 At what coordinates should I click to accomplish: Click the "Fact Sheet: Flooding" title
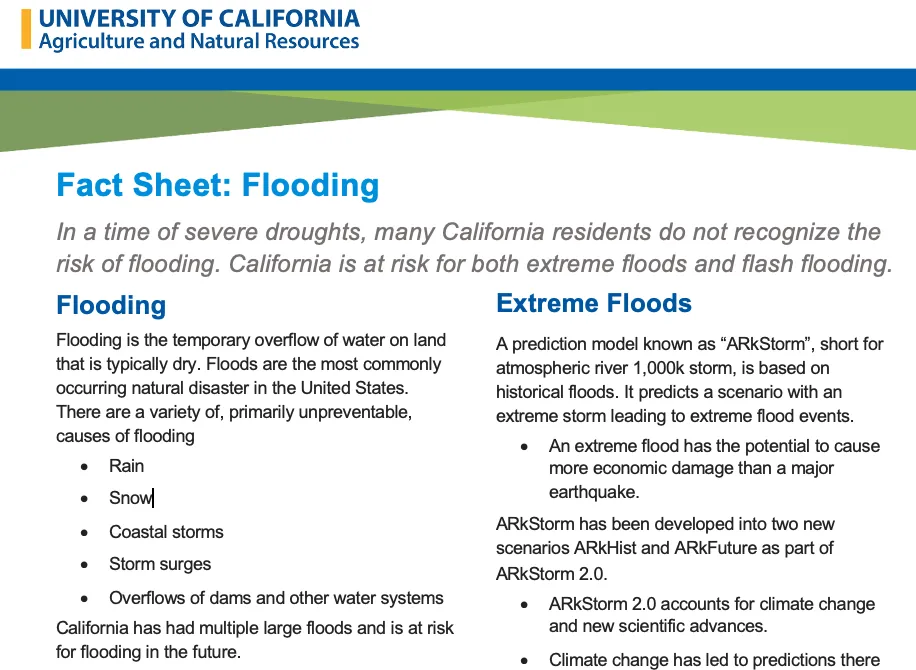(217, 185)
